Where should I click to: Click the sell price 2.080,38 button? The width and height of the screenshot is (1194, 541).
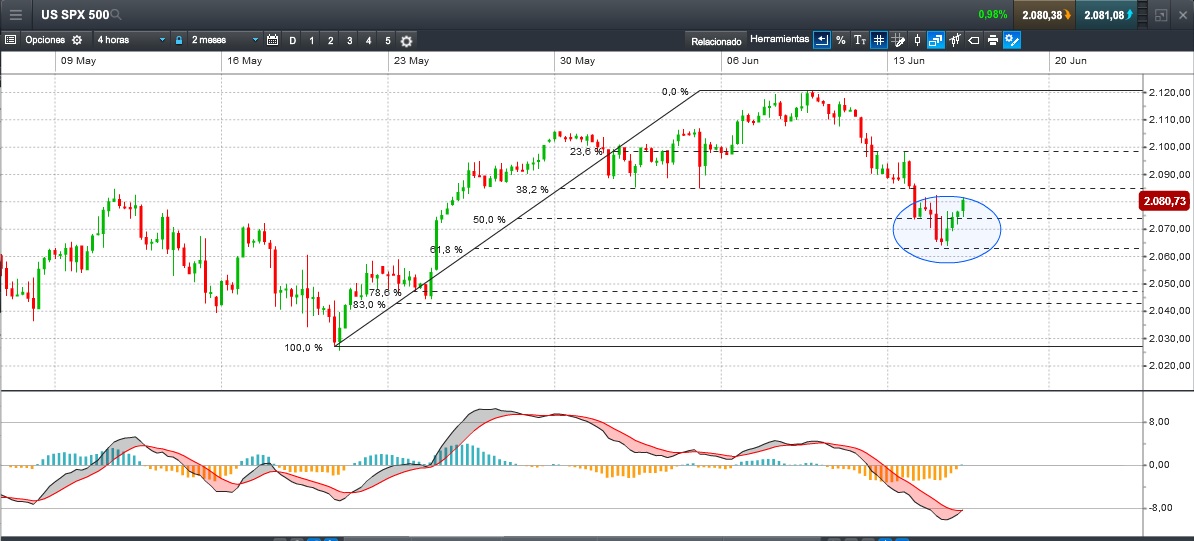[x=1046, y=15]
